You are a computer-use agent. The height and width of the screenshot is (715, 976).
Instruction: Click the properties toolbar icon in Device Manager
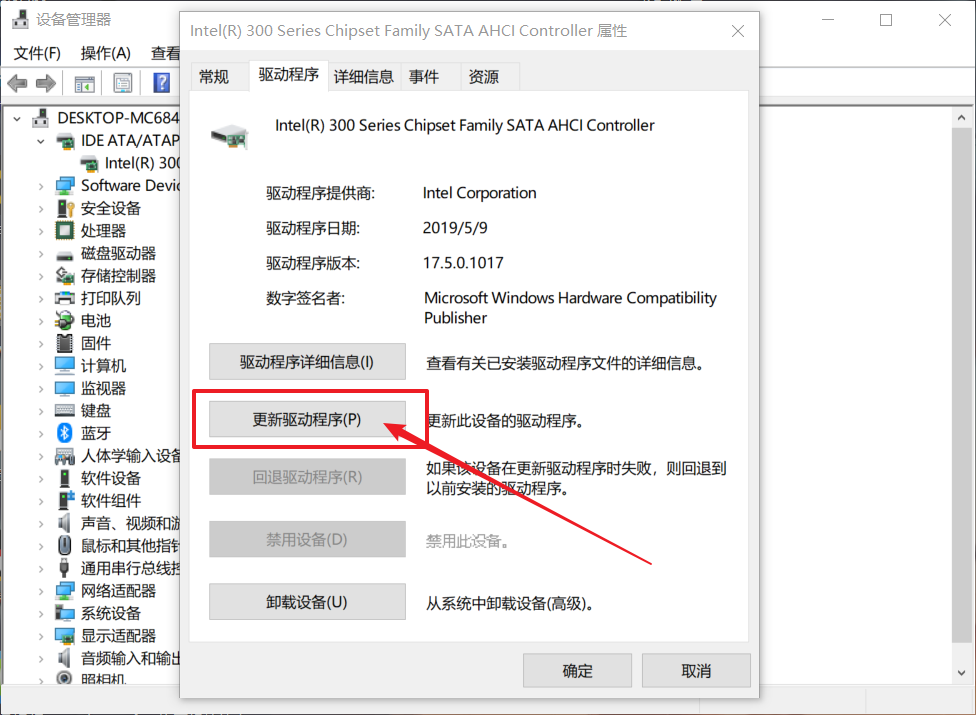[123, 83]
